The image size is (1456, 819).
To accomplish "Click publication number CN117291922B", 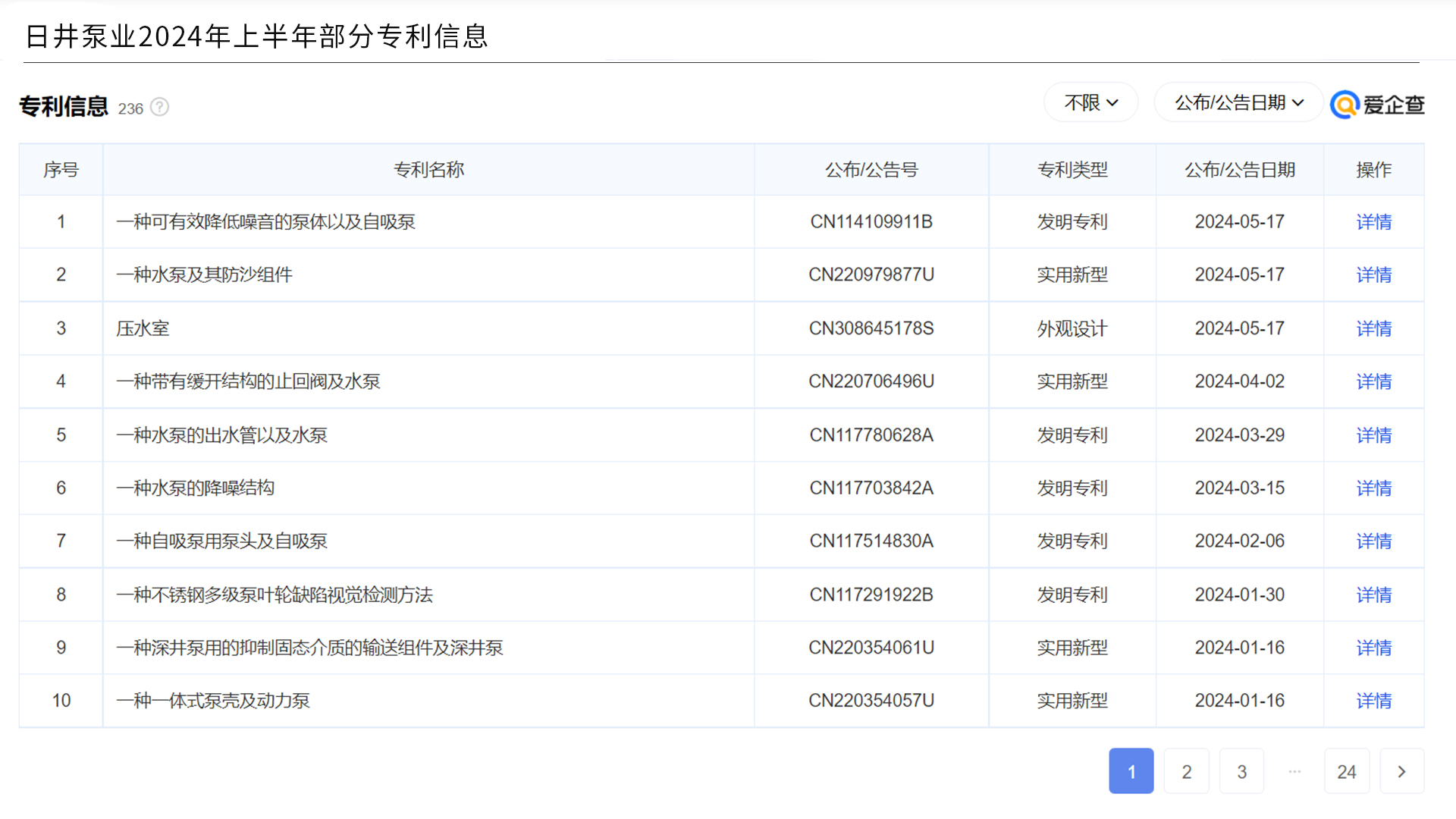I will pos(871,595).
